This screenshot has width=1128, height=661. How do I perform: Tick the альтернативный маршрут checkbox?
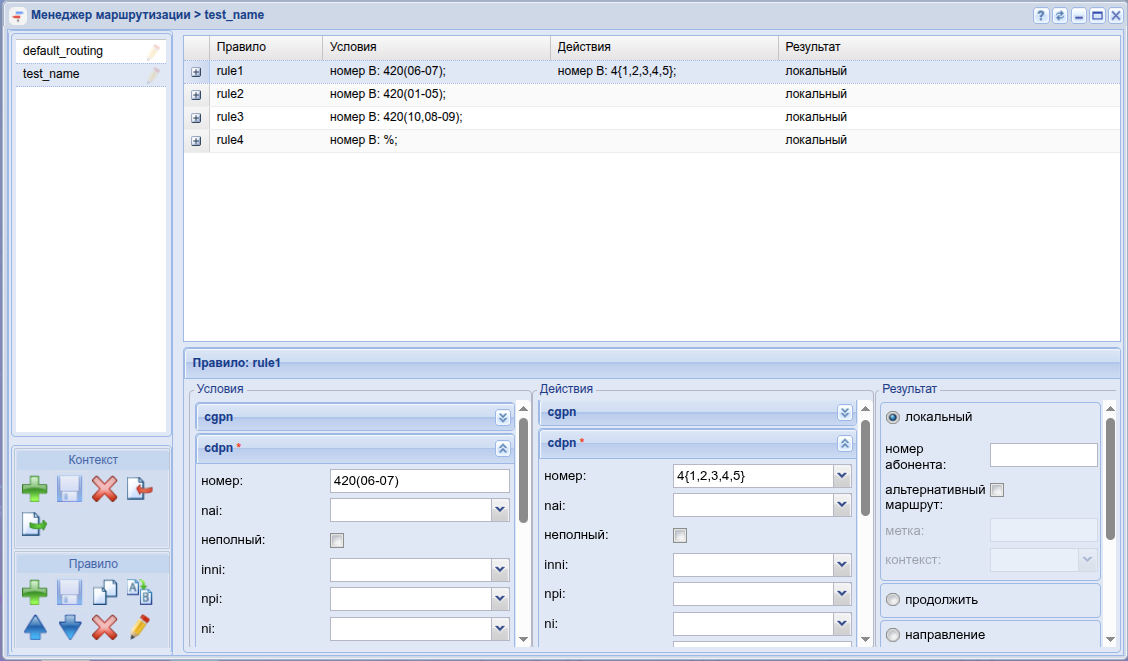tap(997, 490)
